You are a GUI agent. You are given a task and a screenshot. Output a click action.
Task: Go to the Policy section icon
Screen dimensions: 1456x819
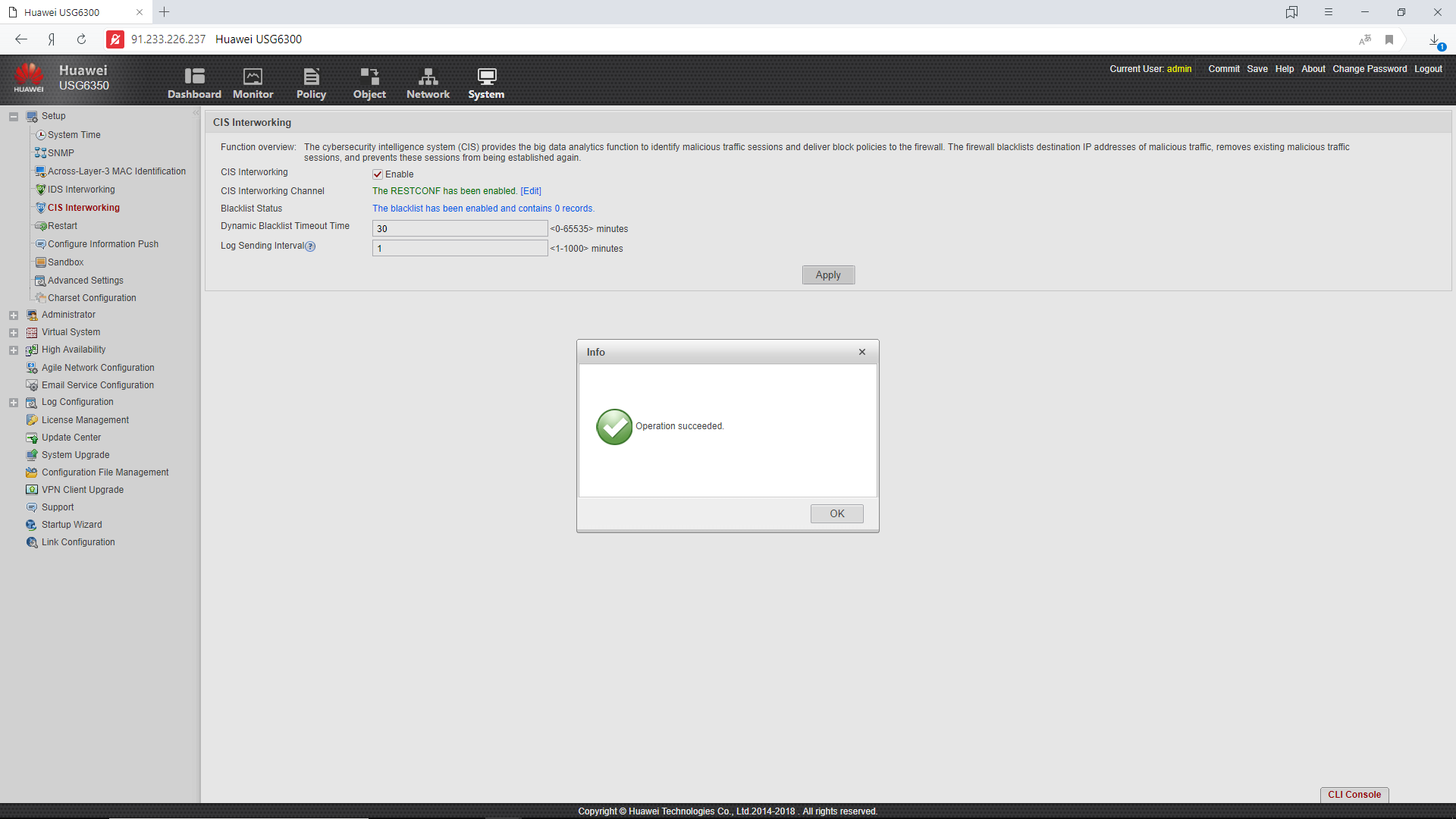(311, 77)
